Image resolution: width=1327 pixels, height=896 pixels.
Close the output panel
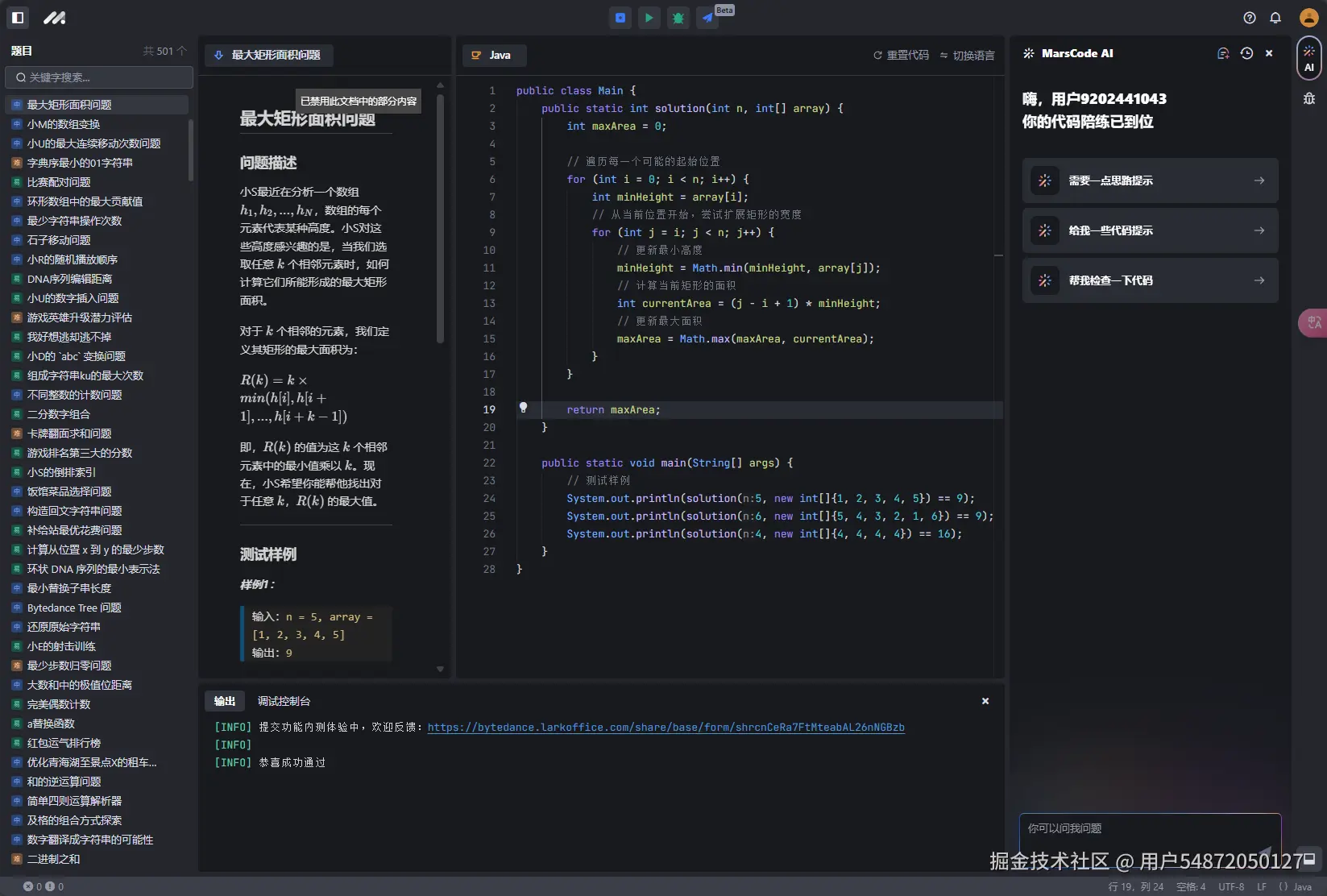coord(985,701)
